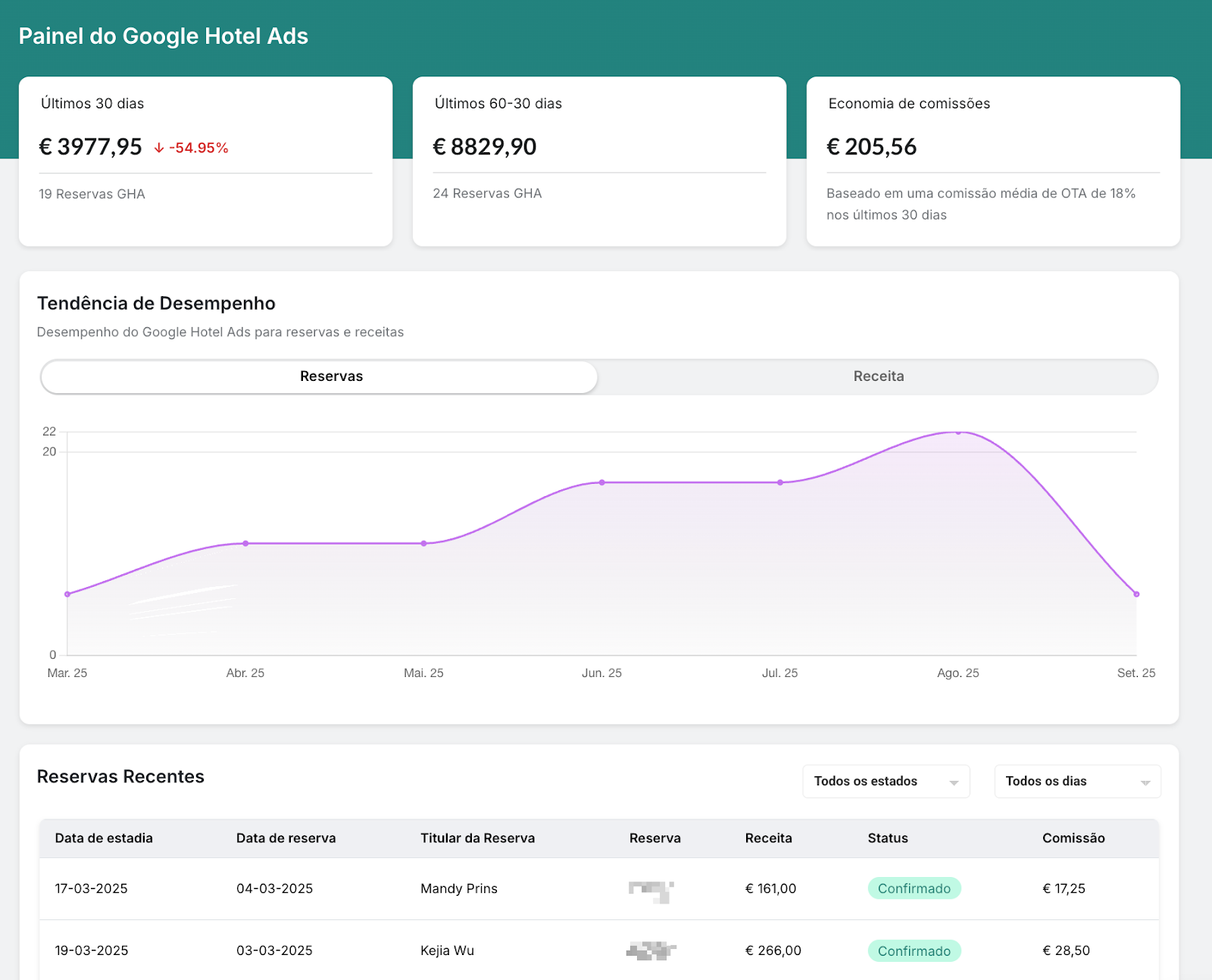Click the Jul. 25 chart data point
The width and height of the screenshot is (1212, 980).
pos(780,482)
